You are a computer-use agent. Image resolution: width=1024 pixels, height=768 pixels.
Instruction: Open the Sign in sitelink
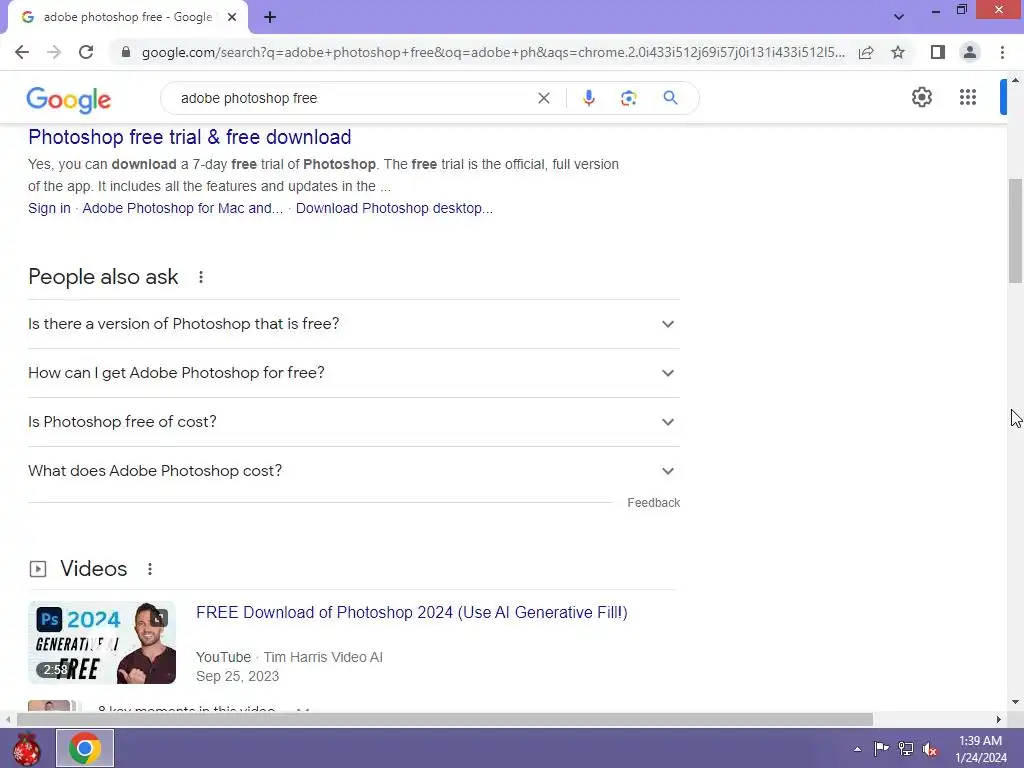pos(49,208)
